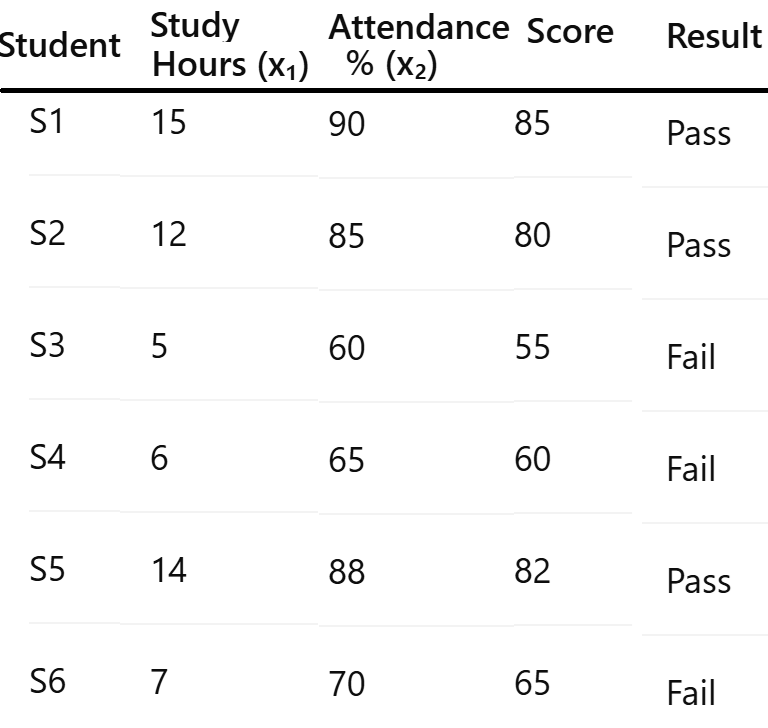This screenshot has width=768, height=728.
Task: Select the Result column header
Action: (714, 37)
